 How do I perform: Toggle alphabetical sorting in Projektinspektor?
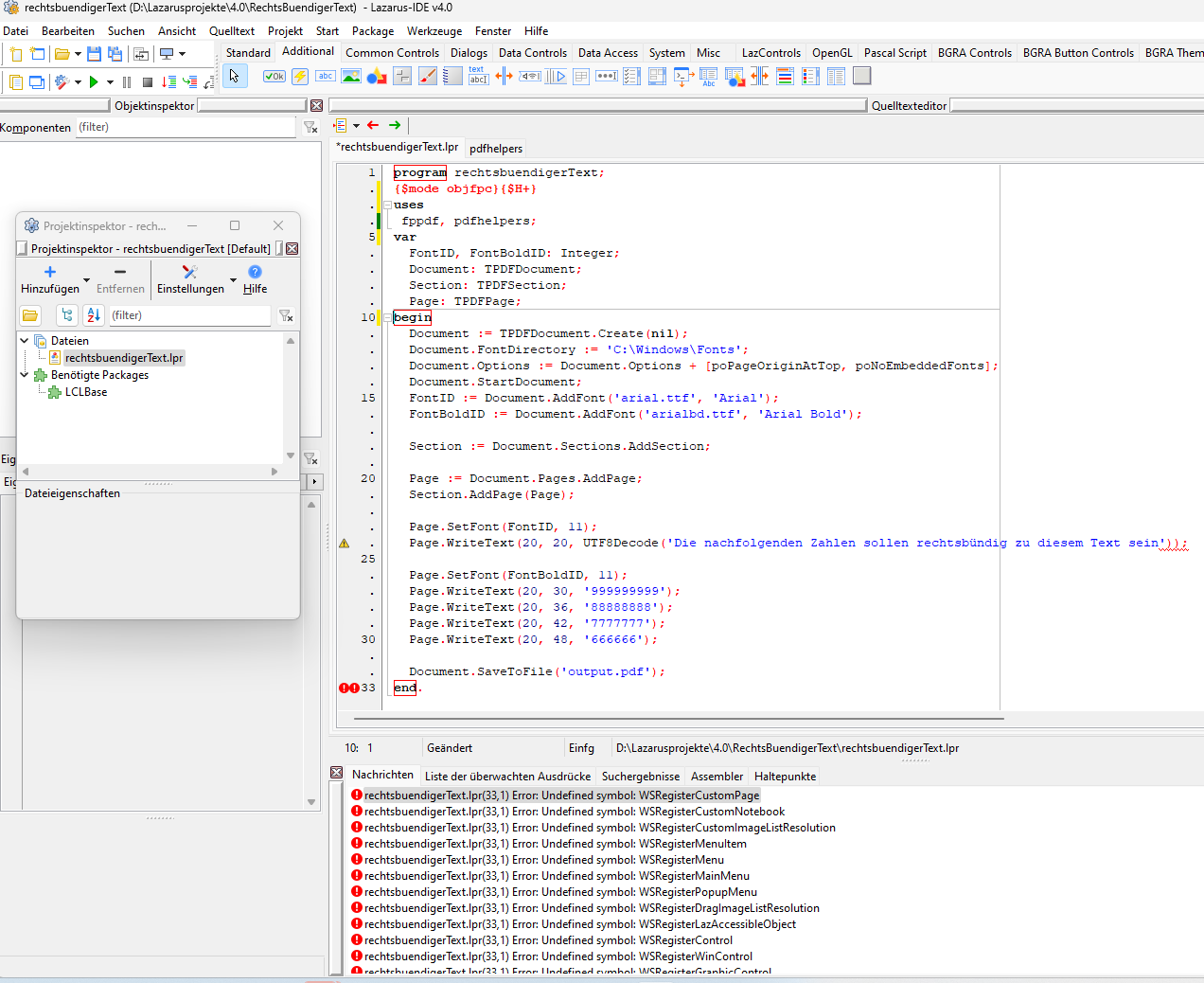click(93, 315)
